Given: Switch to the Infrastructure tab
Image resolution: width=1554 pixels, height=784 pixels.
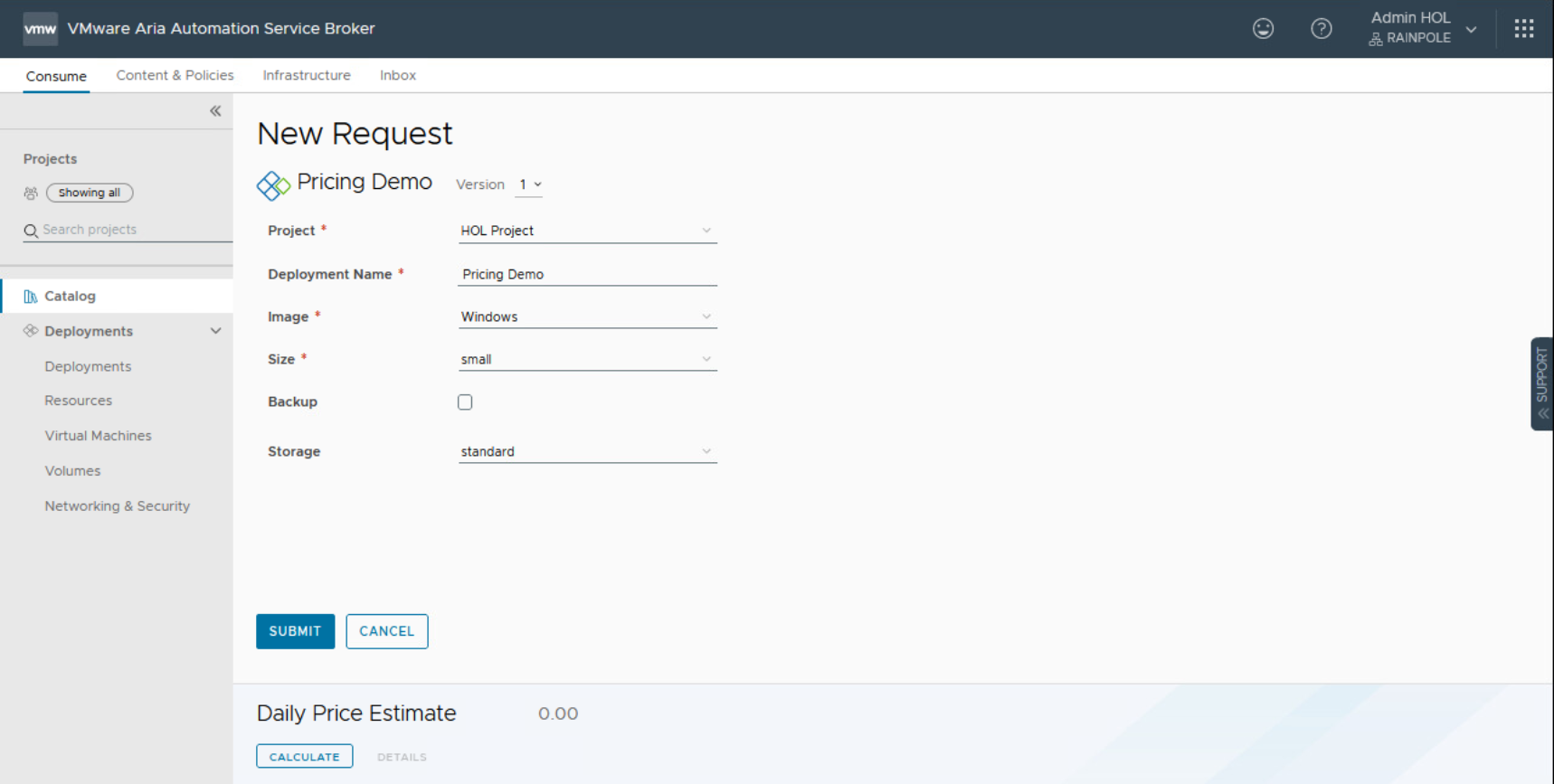Looking at the screenshot, I should (307, 76).
